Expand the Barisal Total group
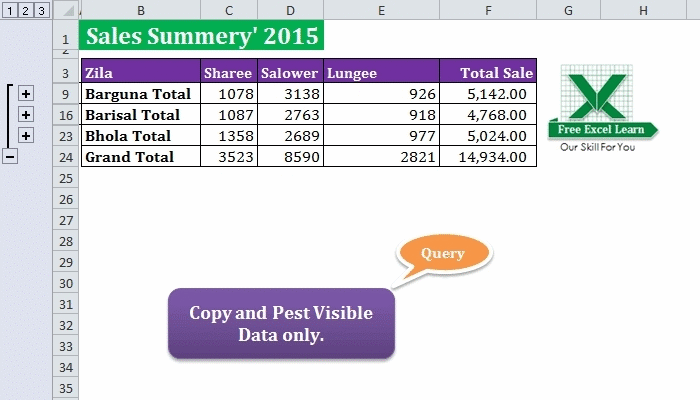Screen dimensions: 700x400 [26, 115]
